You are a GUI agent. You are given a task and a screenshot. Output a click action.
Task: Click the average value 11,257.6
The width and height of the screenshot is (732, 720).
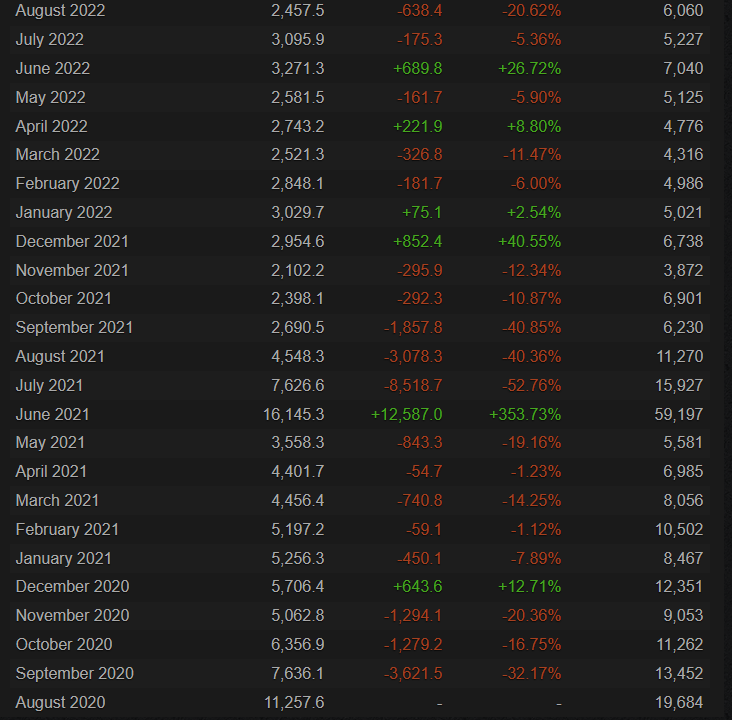294,702
